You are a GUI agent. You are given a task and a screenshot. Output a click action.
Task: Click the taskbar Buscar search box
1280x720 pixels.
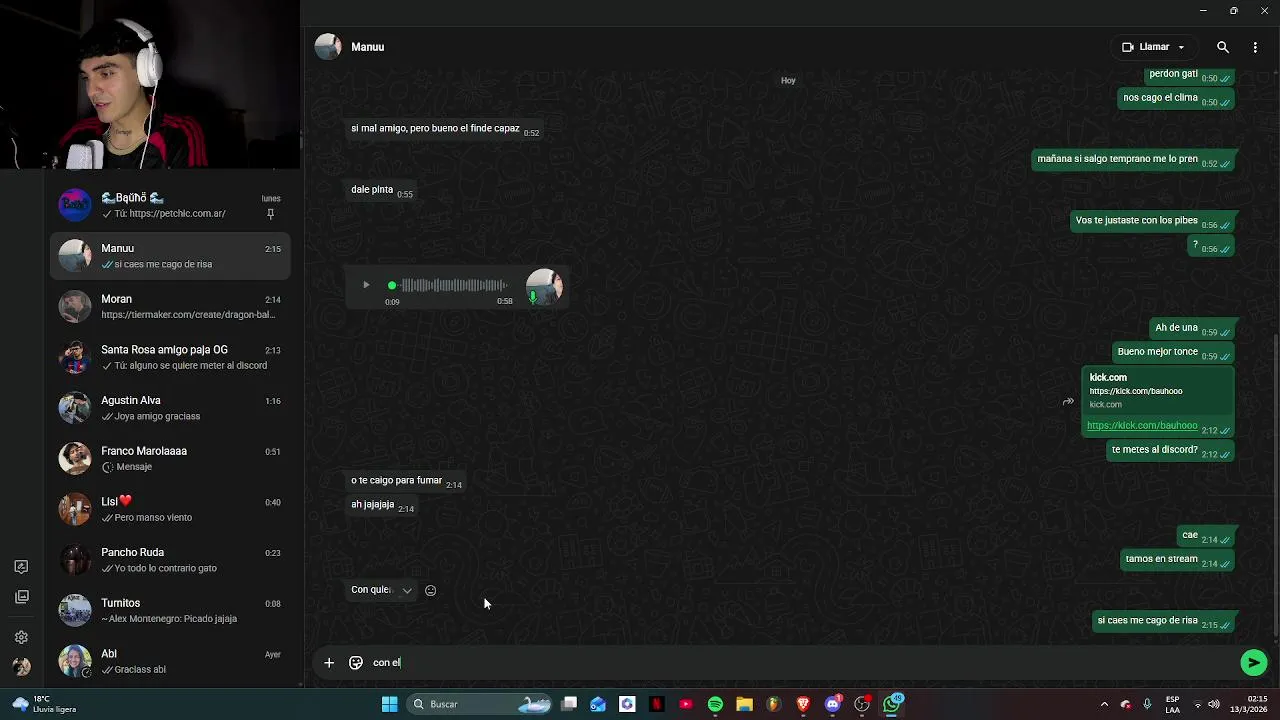(x=480, y=704)
